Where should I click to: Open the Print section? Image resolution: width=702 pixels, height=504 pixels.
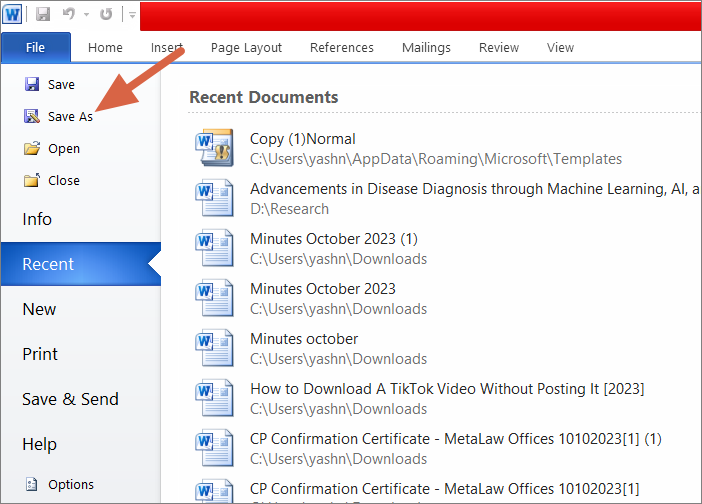40,354
